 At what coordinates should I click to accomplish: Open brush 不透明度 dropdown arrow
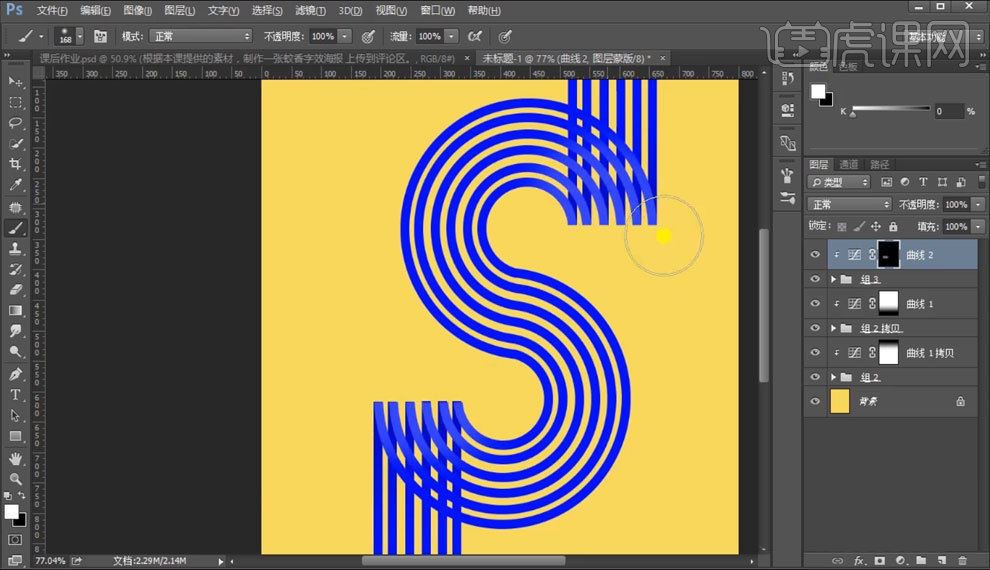pyautogui.click(x=345, y=37)
